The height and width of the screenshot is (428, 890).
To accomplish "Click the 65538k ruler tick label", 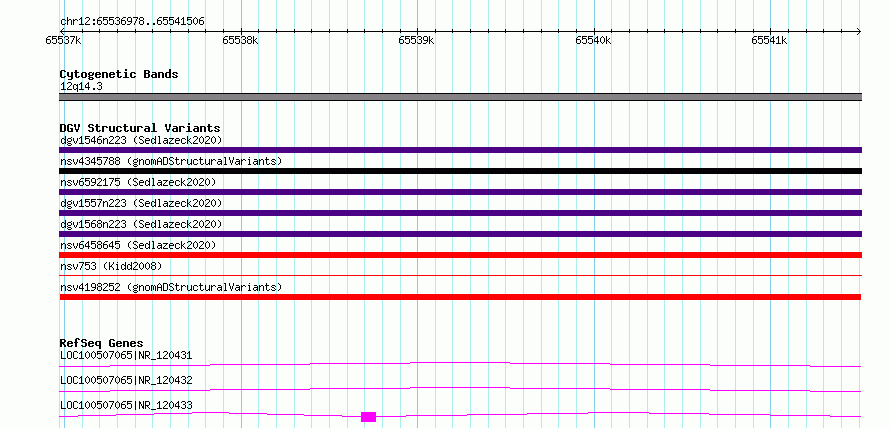I will (x=240, y=40).
